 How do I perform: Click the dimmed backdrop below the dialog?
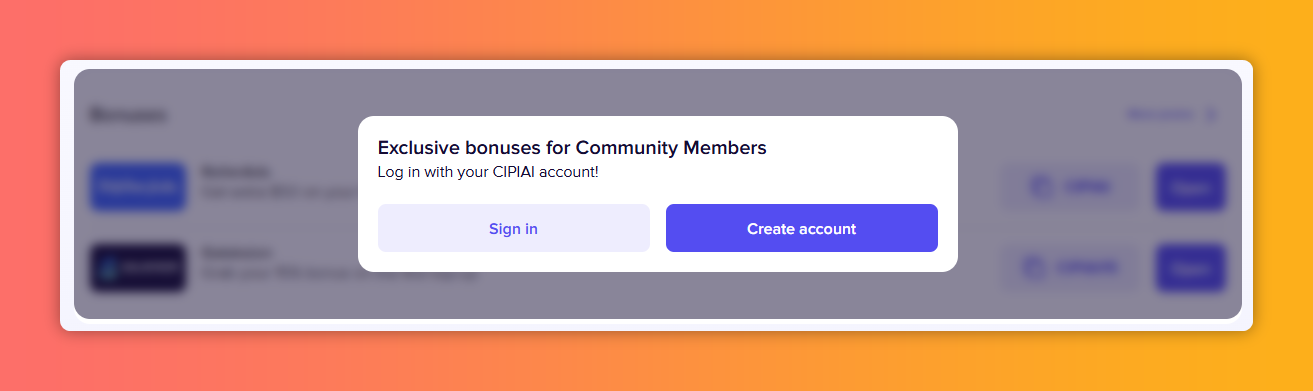(x=658, y=296)
